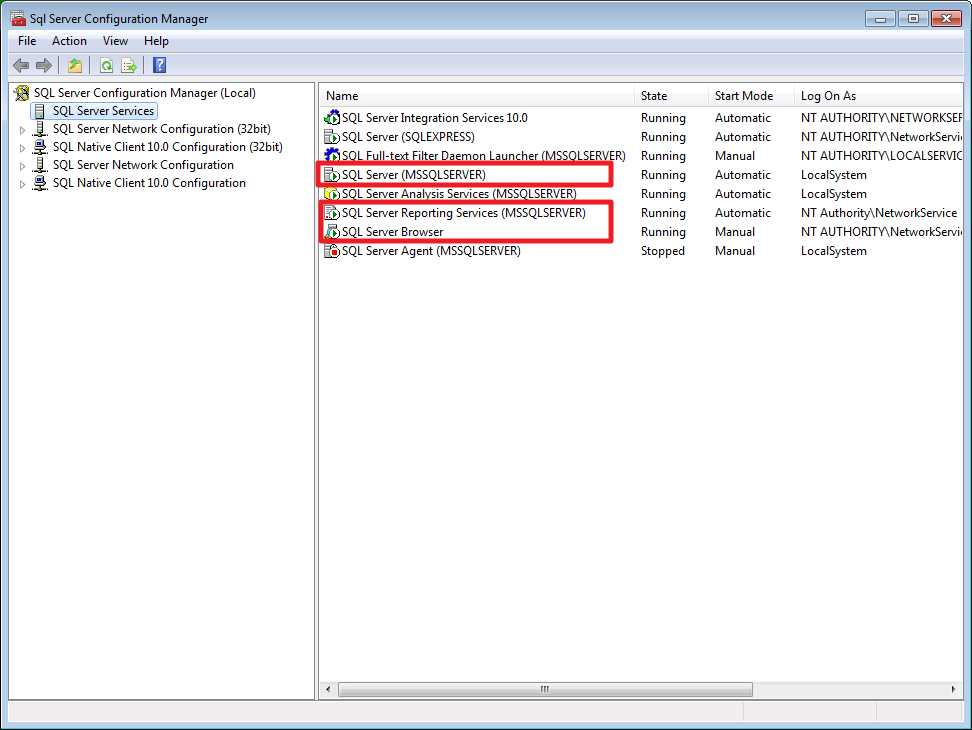Select the SQL Server (MSSQLSERVER) service name

[x=413, y=175]
